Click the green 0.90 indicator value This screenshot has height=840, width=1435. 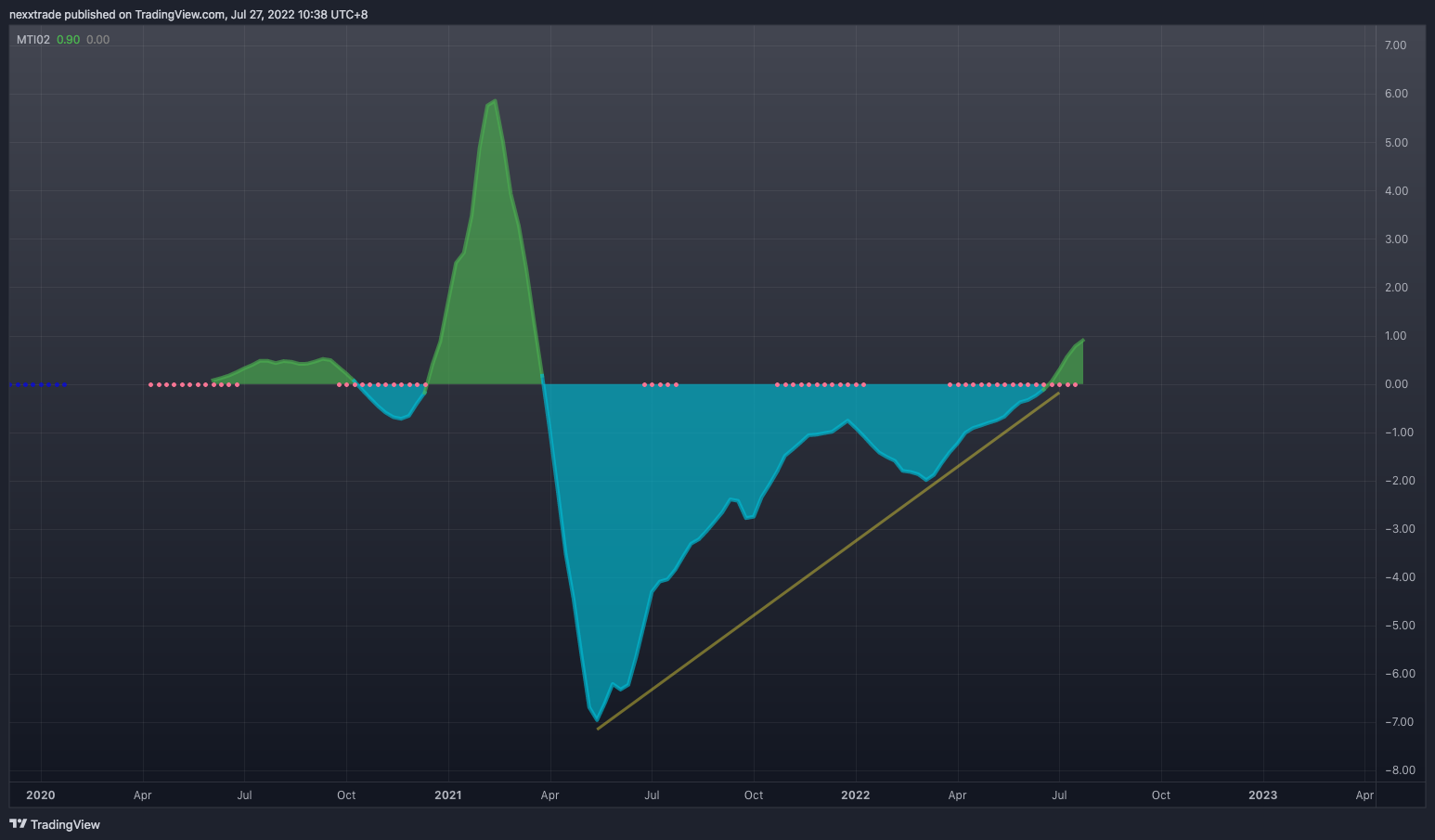pyautogui.click(x=68, y=40)
